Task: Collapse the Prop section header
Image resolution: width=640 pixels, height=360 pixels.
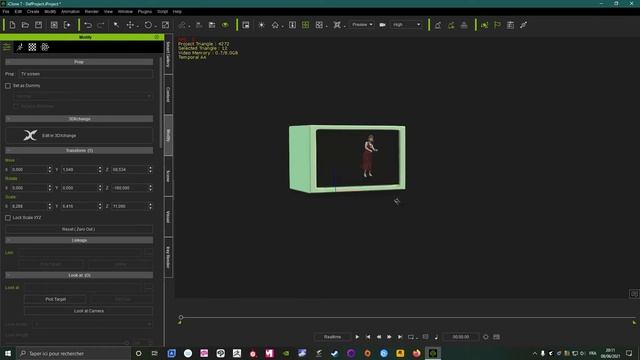Action: pyautogui.click(x=79, y=62)
